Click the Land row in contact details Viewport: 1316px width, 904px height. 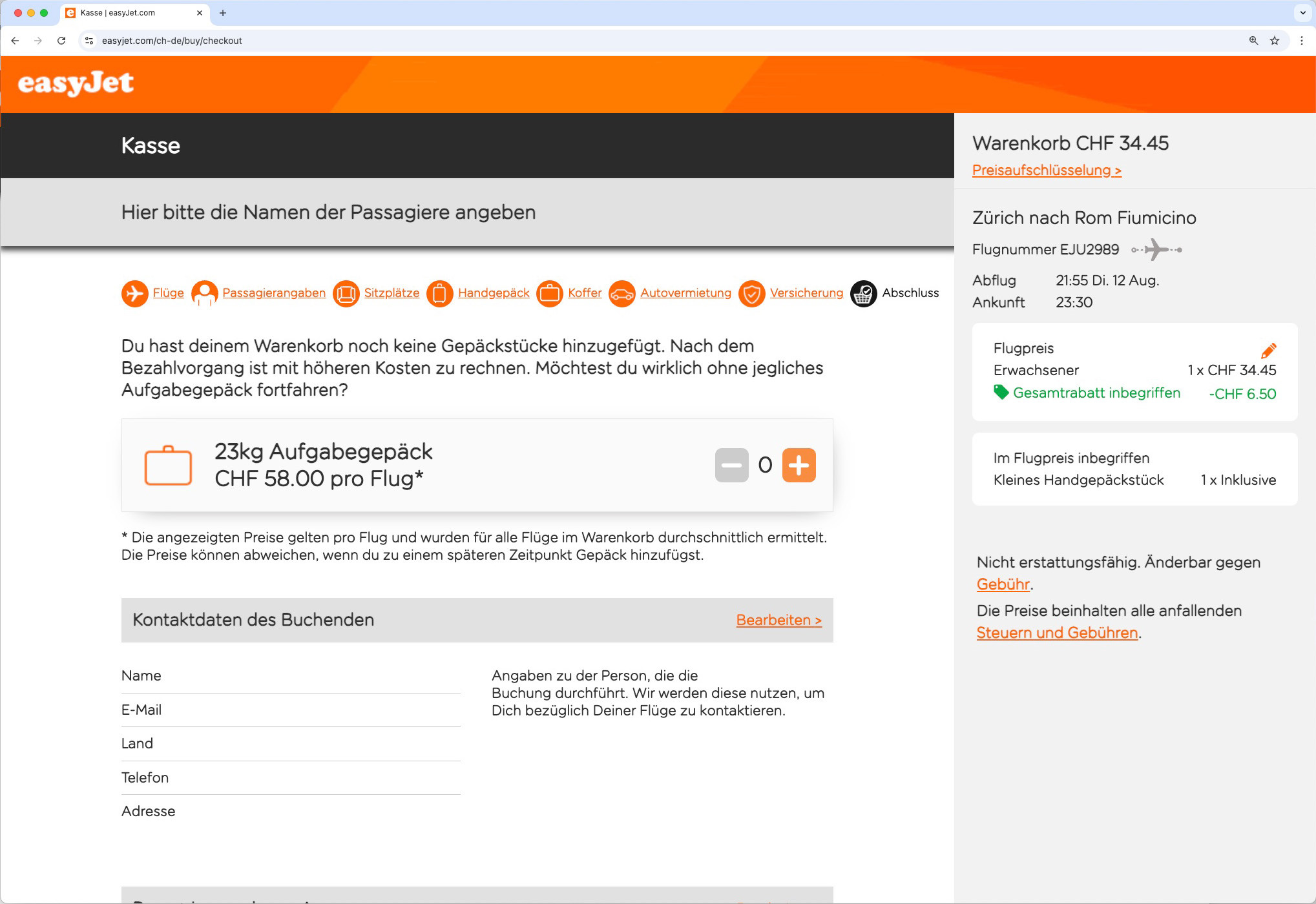291,744
